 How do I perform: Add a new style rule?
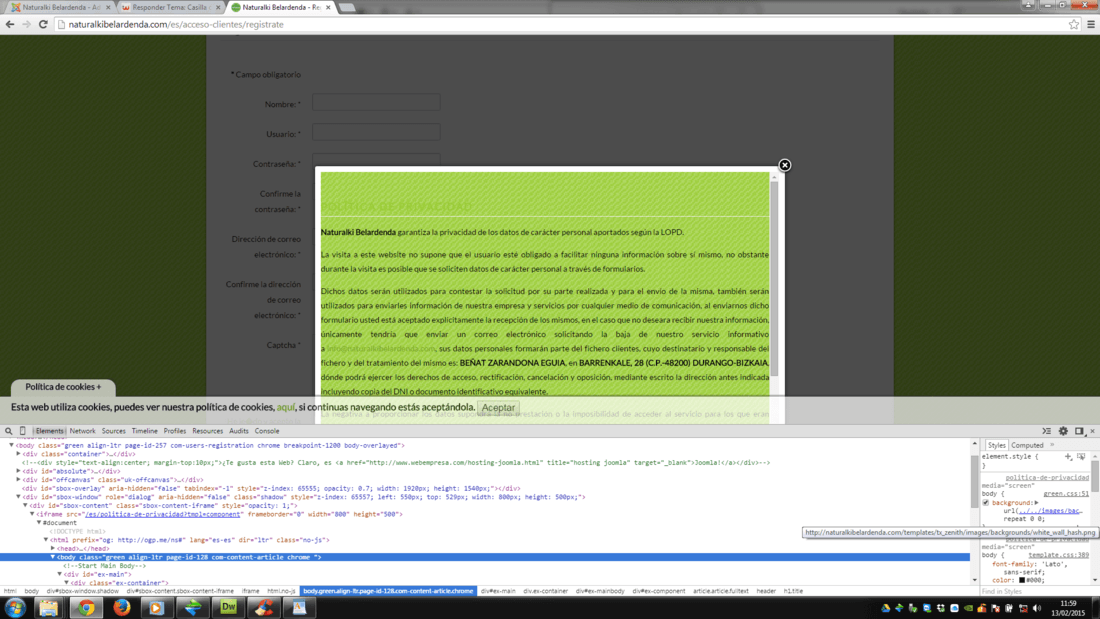pyautogui.click(x=1068, y=457)
